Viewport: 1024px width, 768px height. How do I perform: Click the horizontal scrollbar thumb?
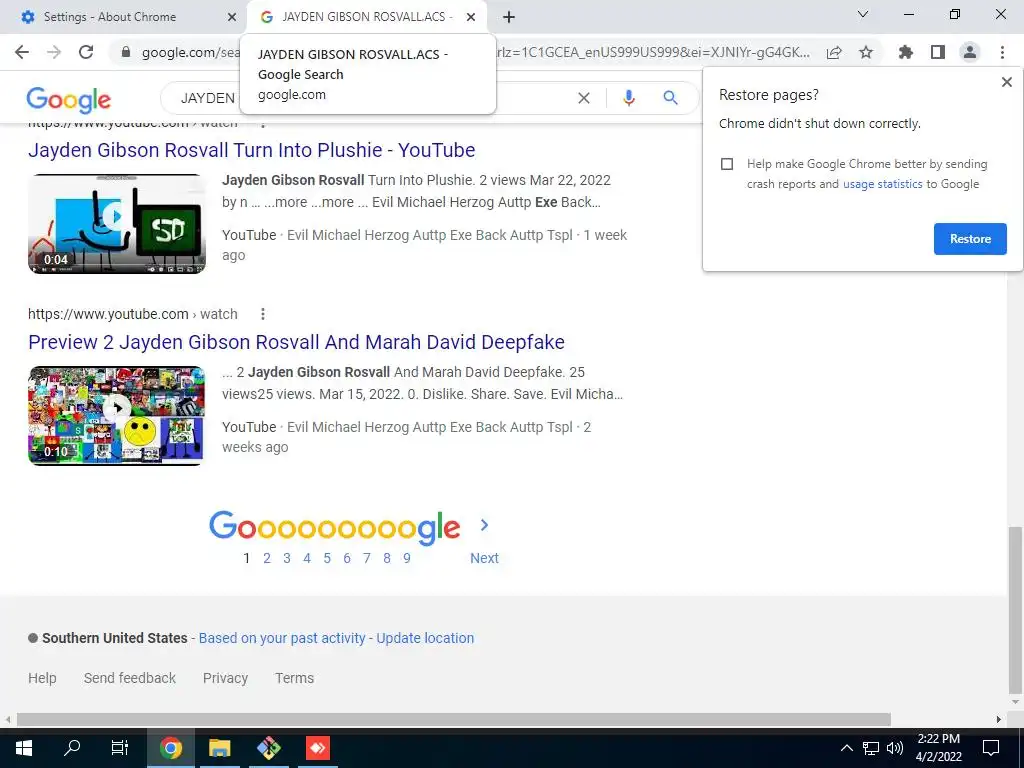[453, 719]
